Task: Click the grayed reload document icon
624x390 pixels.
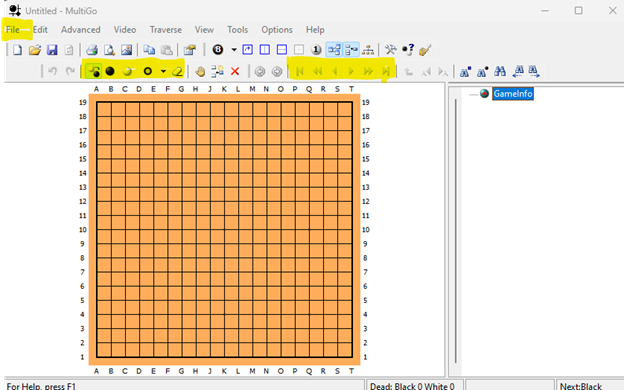Action: pos(69,50)
